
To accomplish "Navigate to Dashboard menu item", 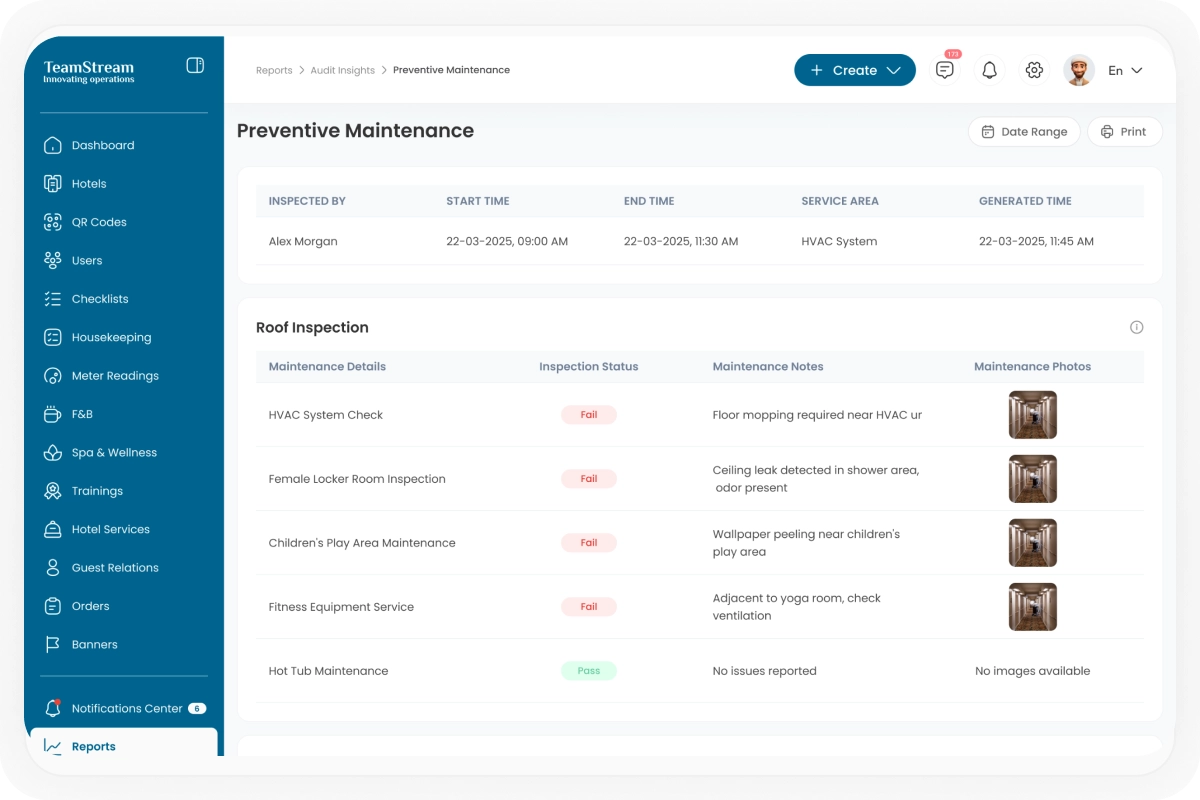I will click(102, 145).
